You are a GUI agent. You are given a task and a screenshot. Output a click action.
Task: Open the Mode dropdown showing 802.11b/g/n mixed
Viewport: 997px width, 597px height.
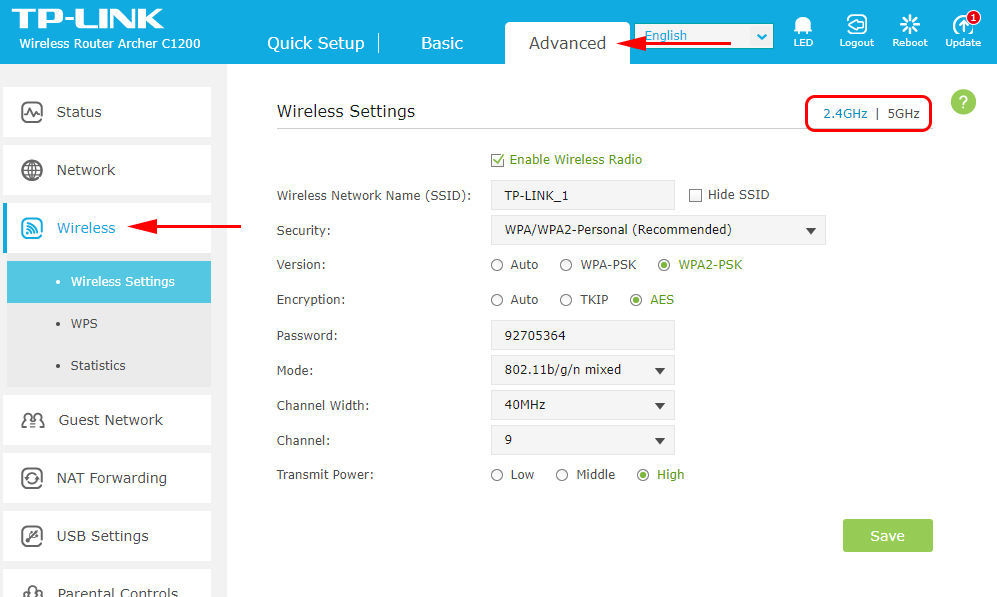click(x=582, y=370)
